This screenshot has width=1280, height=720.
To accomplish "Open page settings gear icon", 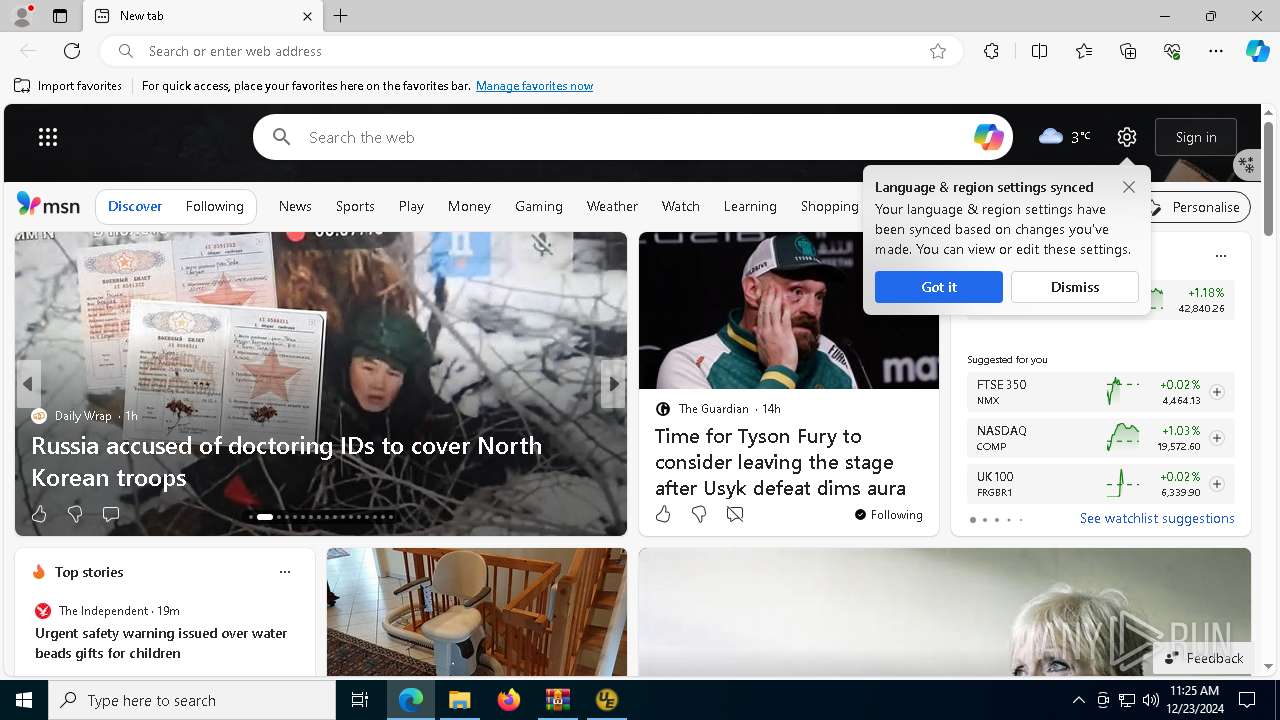I will coord(1127,137).
